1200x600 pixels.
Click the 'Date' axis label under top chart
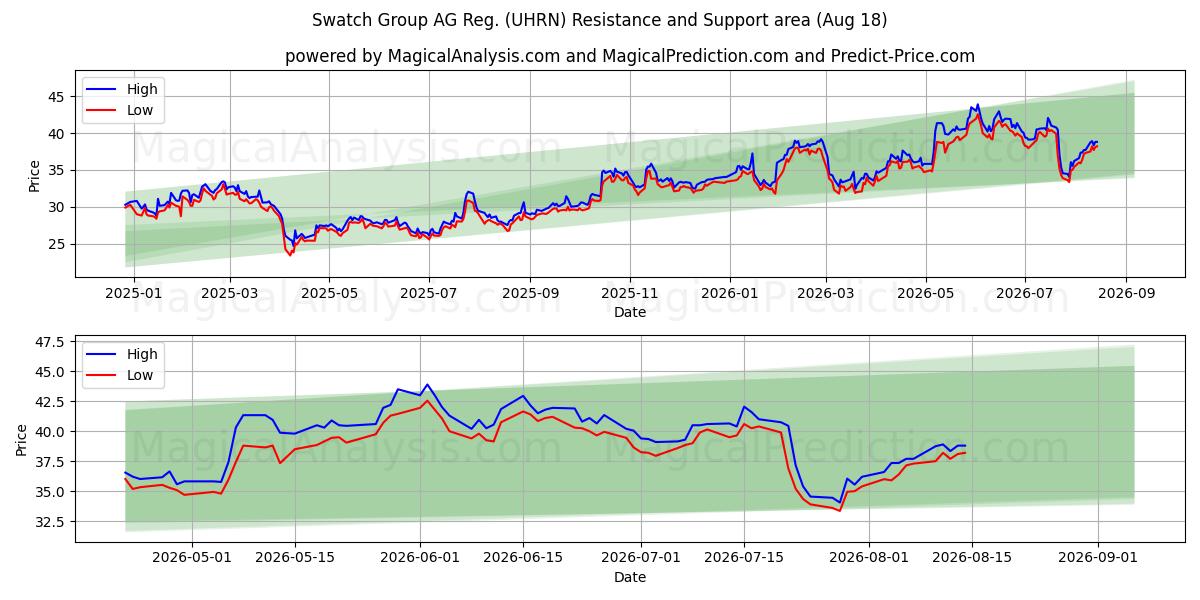tap(630, 312)
